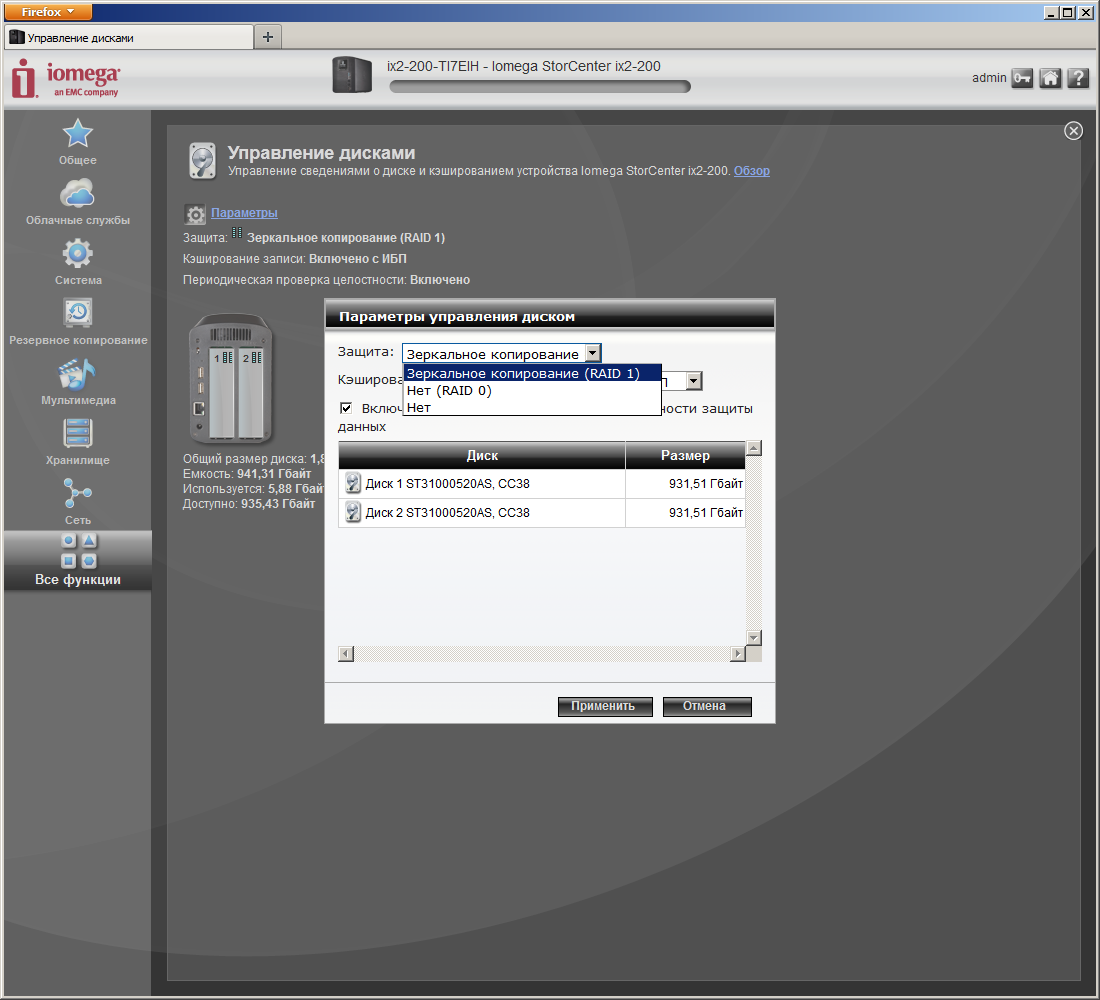Screen dimensions: 1100x1000
Task: Click the two-bay NAS device image
Action: [x=231, y=378]
